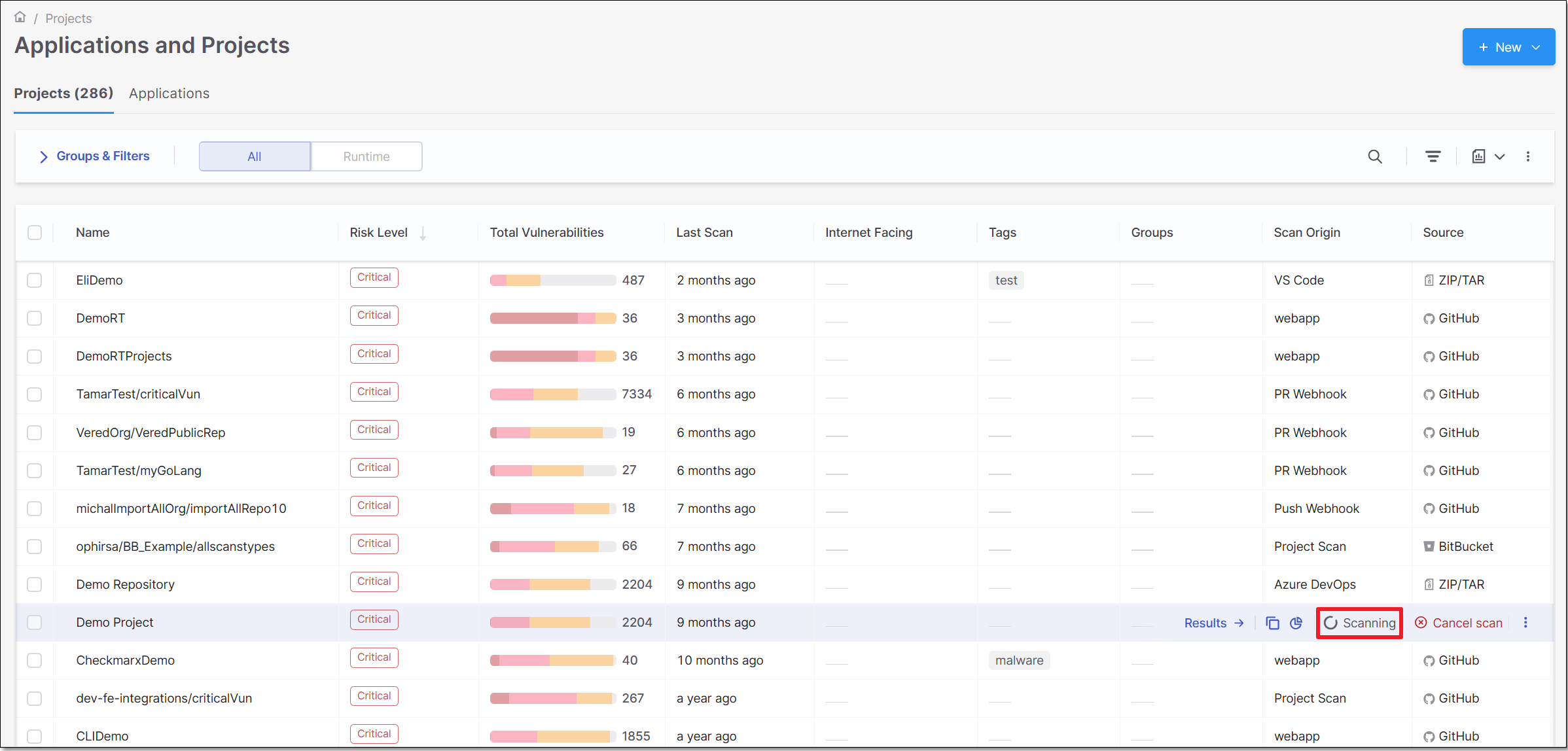Select the Runtime view toggle
Image resolution: width=1568 pixels, height=751 pixels.
point(366,156)
